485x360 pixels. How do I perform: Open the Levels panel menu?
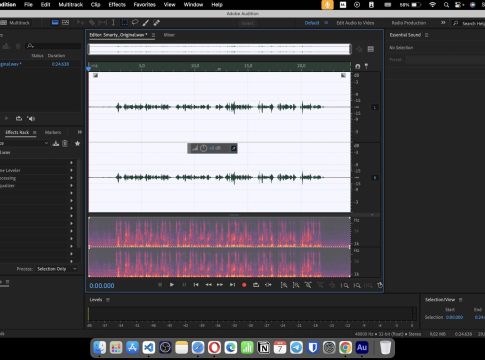tap(108, 300)
